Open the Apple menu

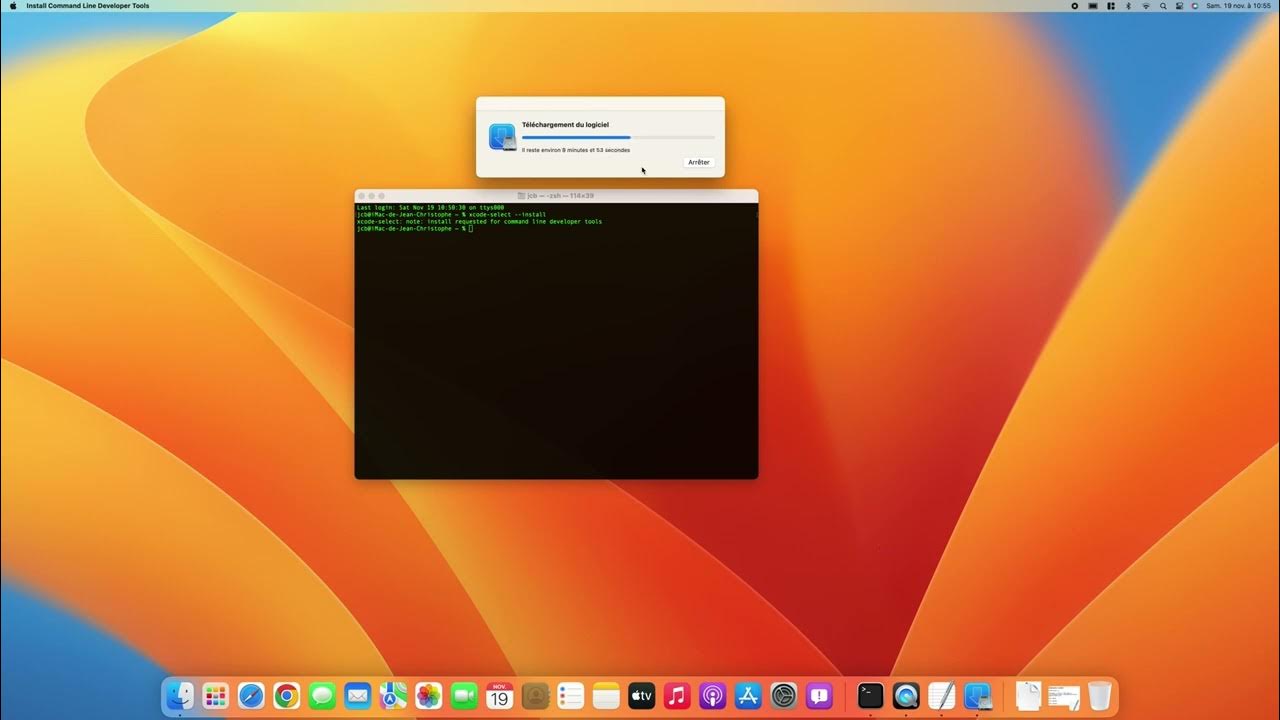click(x=13, y=6)
